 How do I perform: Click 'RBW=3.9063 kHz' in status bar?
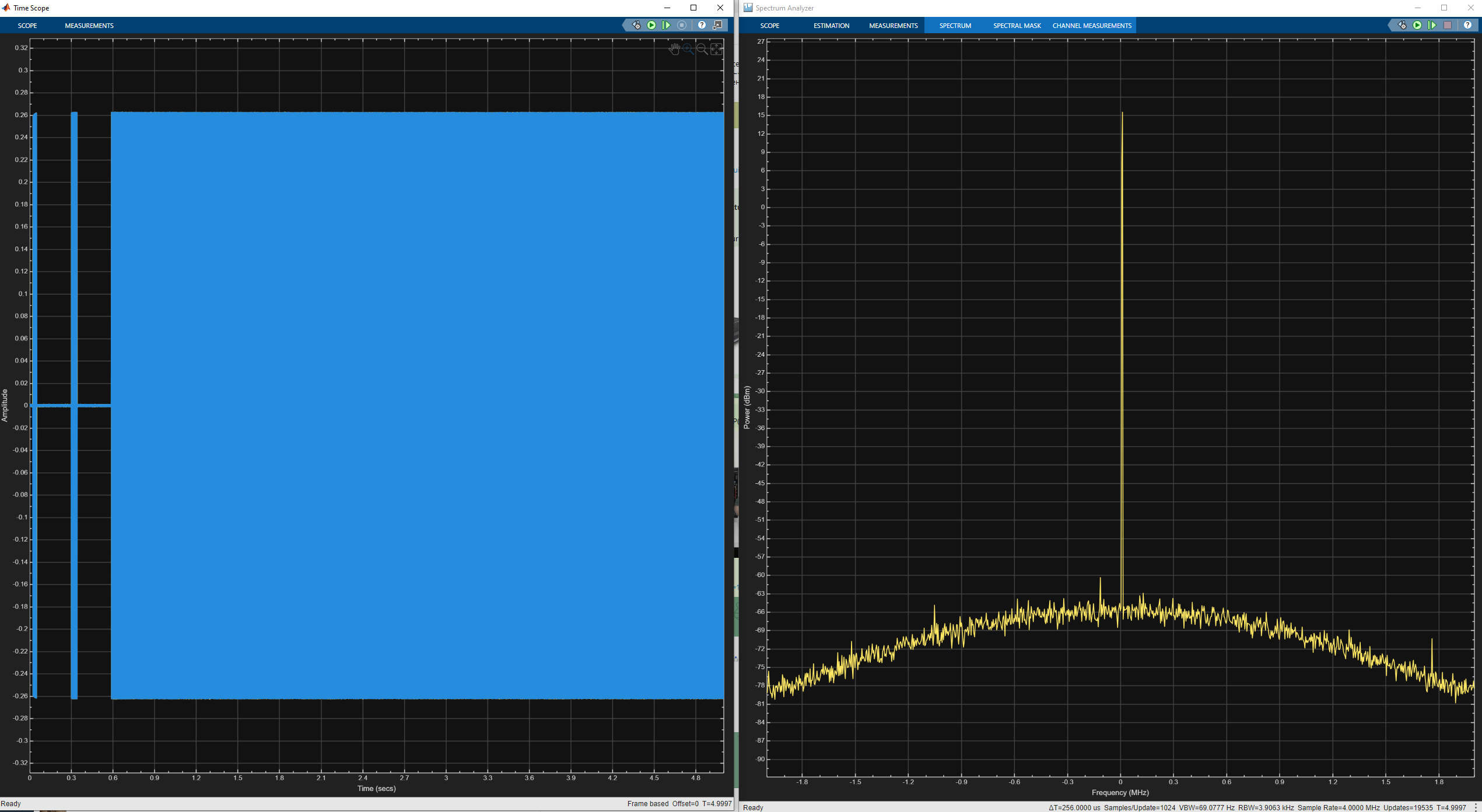coord(1266,807)
